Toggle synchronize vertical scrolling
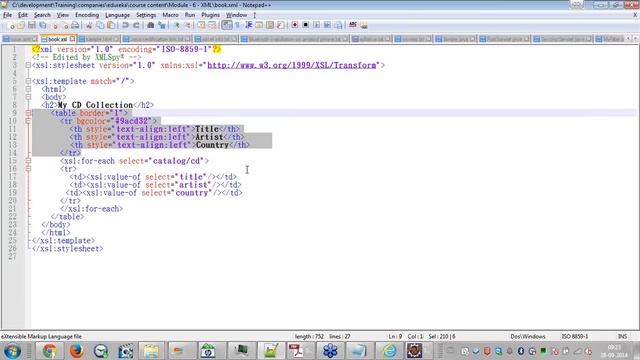This screenshot has width=640, height=360. coord(201,25)
